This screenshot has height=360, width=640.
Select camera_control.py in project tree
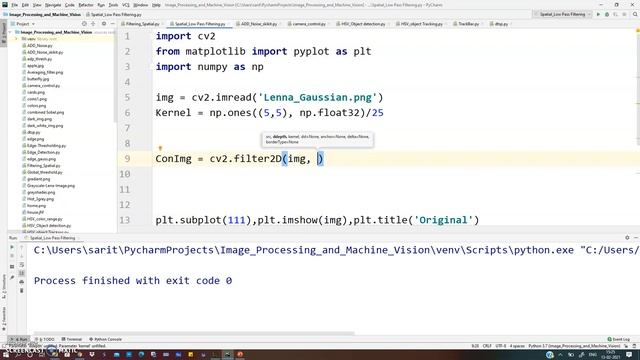(x=43, y=86)
